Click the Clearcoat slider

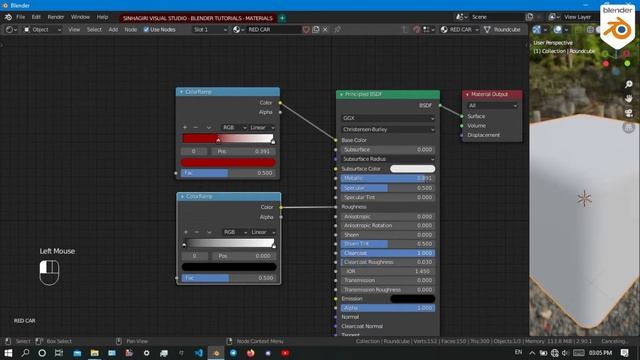388,253
